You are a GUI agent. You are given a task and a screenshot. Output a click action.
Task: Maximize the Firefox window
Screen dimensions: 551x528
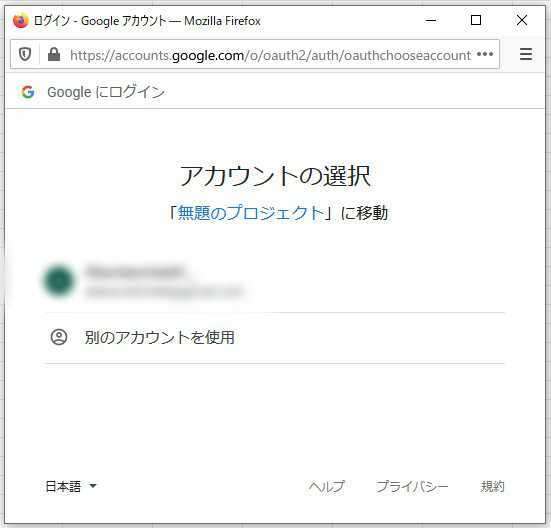475,20
